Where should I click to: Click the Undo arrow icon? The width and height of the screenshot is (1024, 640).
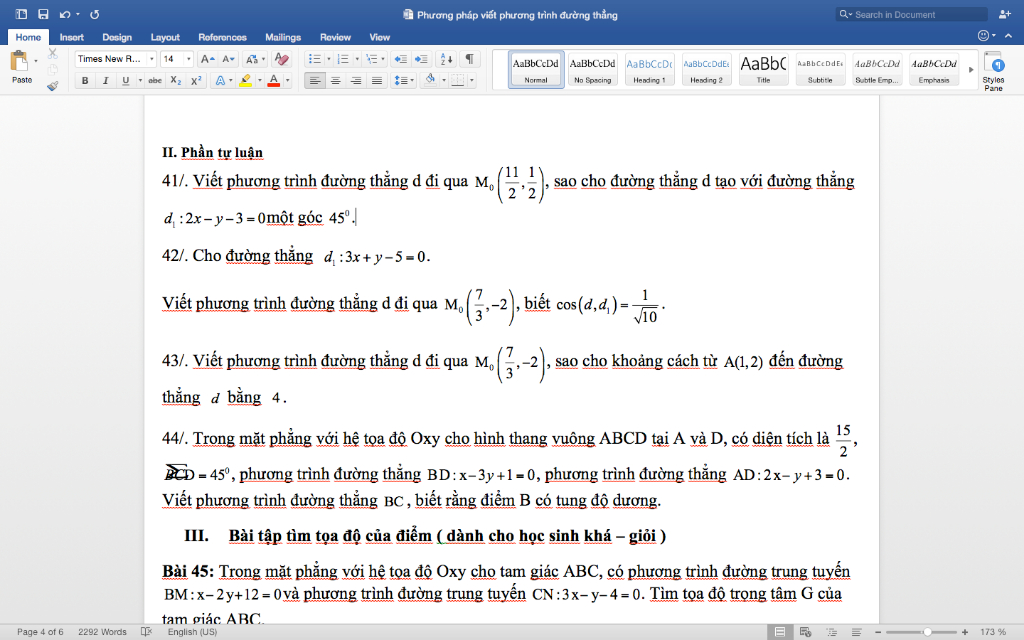(64, 14)
